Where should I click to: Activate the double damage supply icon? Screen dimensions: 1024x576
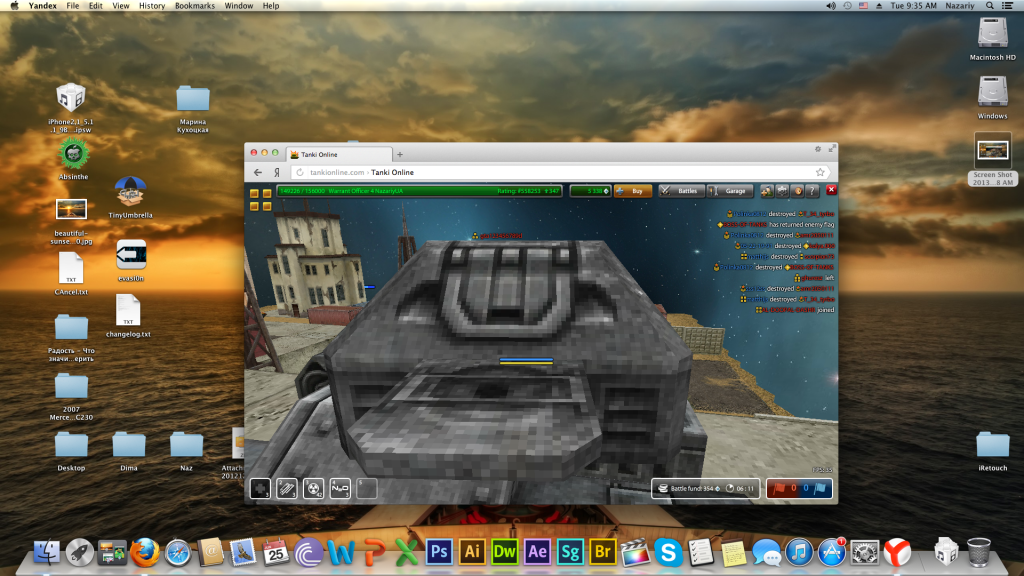[313, 488]
